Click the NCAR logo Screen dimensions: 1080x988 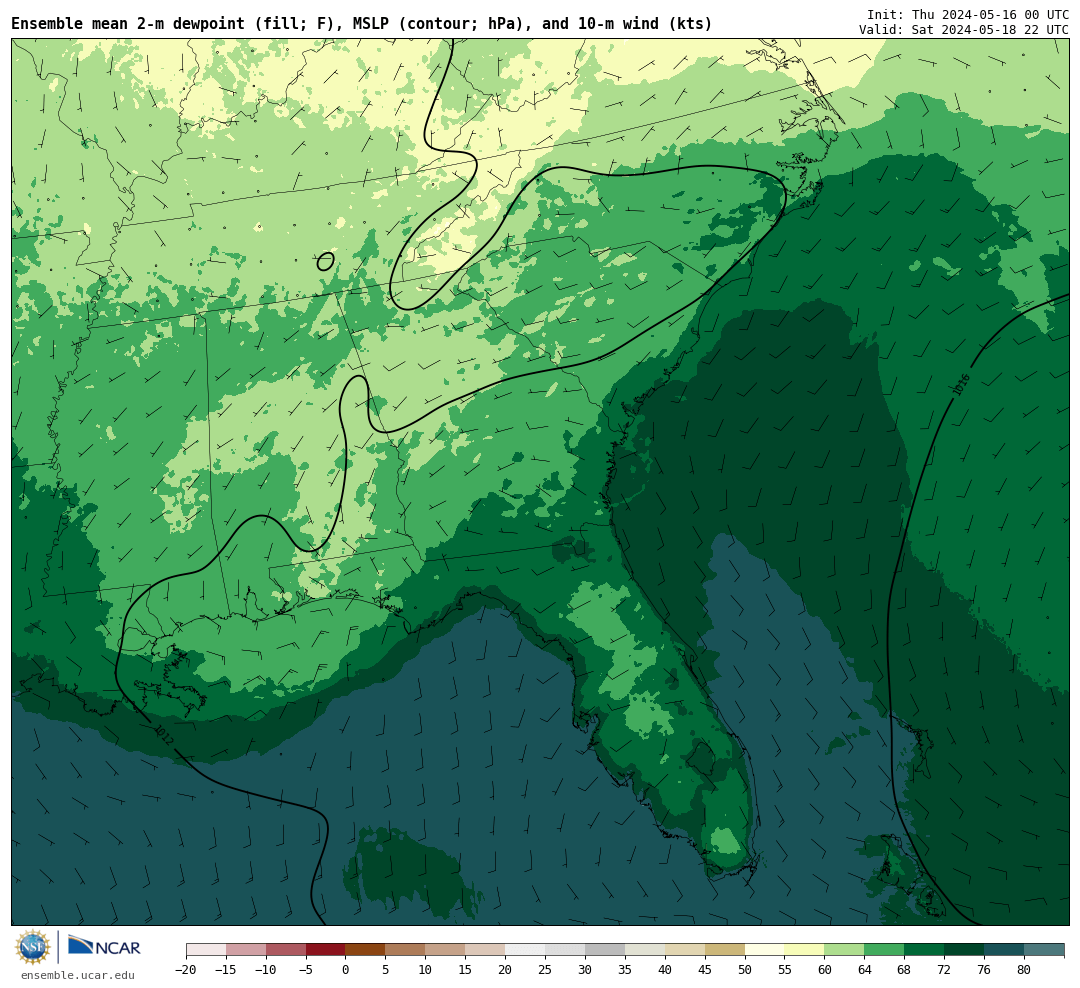pyautogui.click(x=104, y=946)
